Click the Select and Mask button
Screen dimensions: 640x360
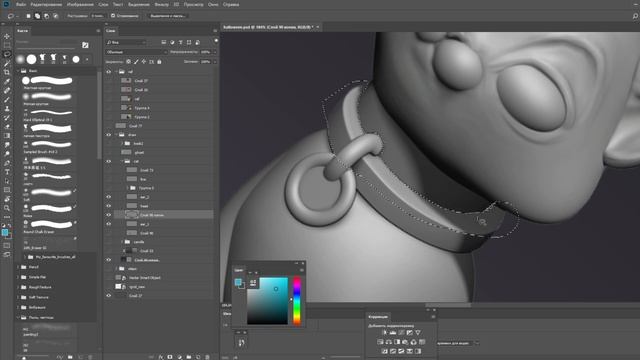tap(168, 16)
